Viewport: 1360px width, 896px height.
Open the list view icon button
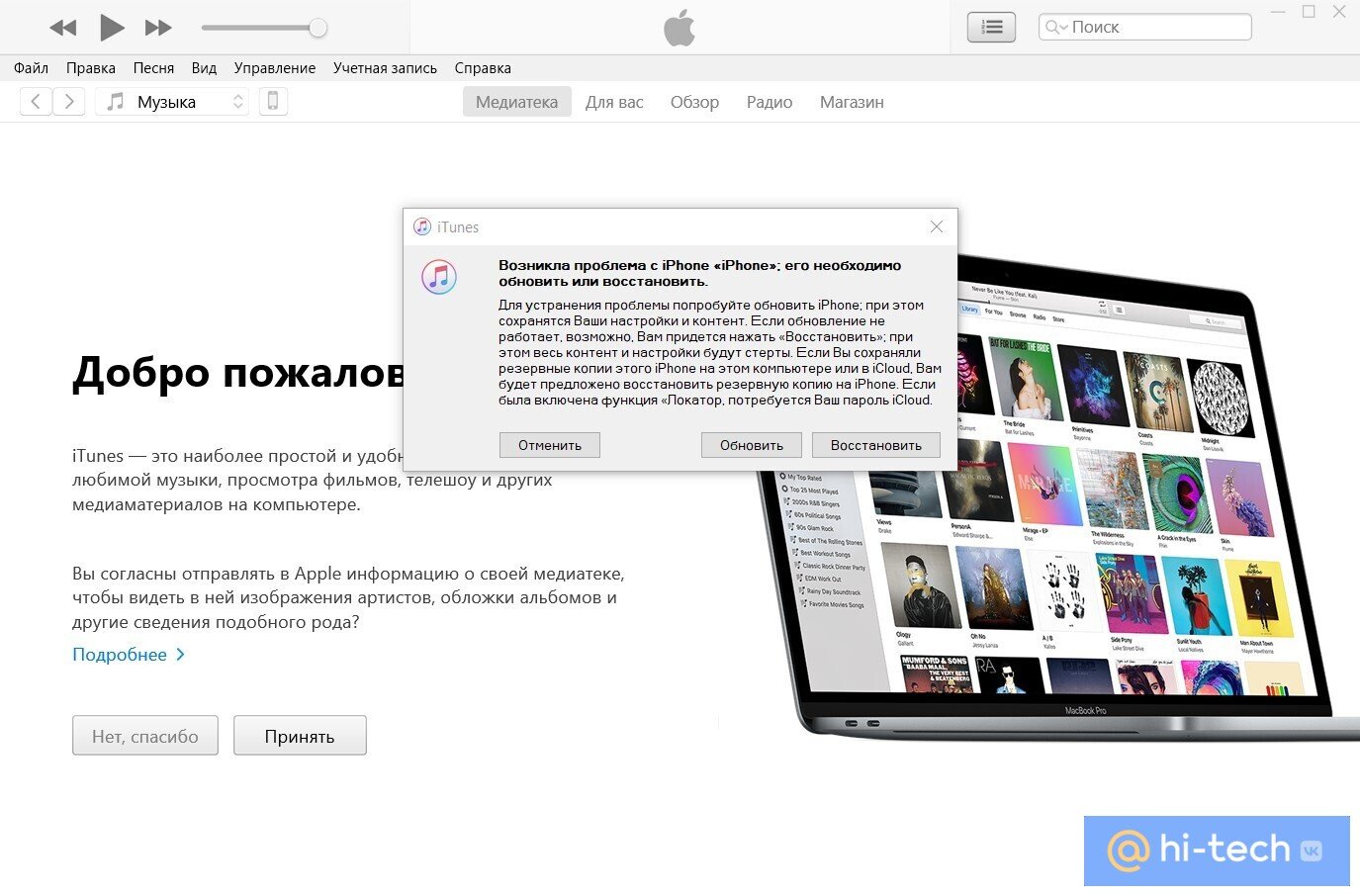point(991,28)
